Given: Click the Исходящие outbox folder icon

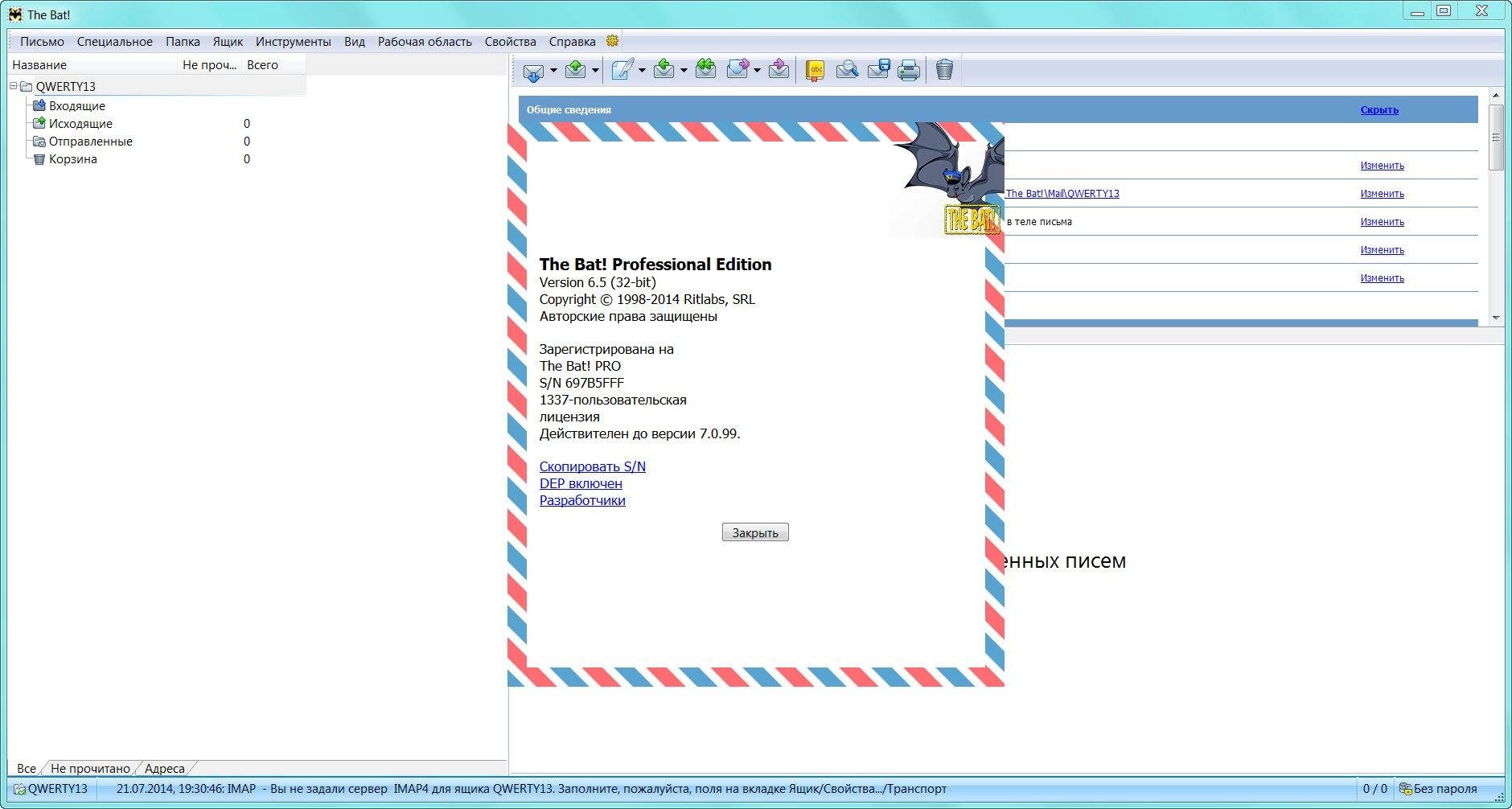Looking at the screenshot, I should pyautogui.click(x=39, y=123).
